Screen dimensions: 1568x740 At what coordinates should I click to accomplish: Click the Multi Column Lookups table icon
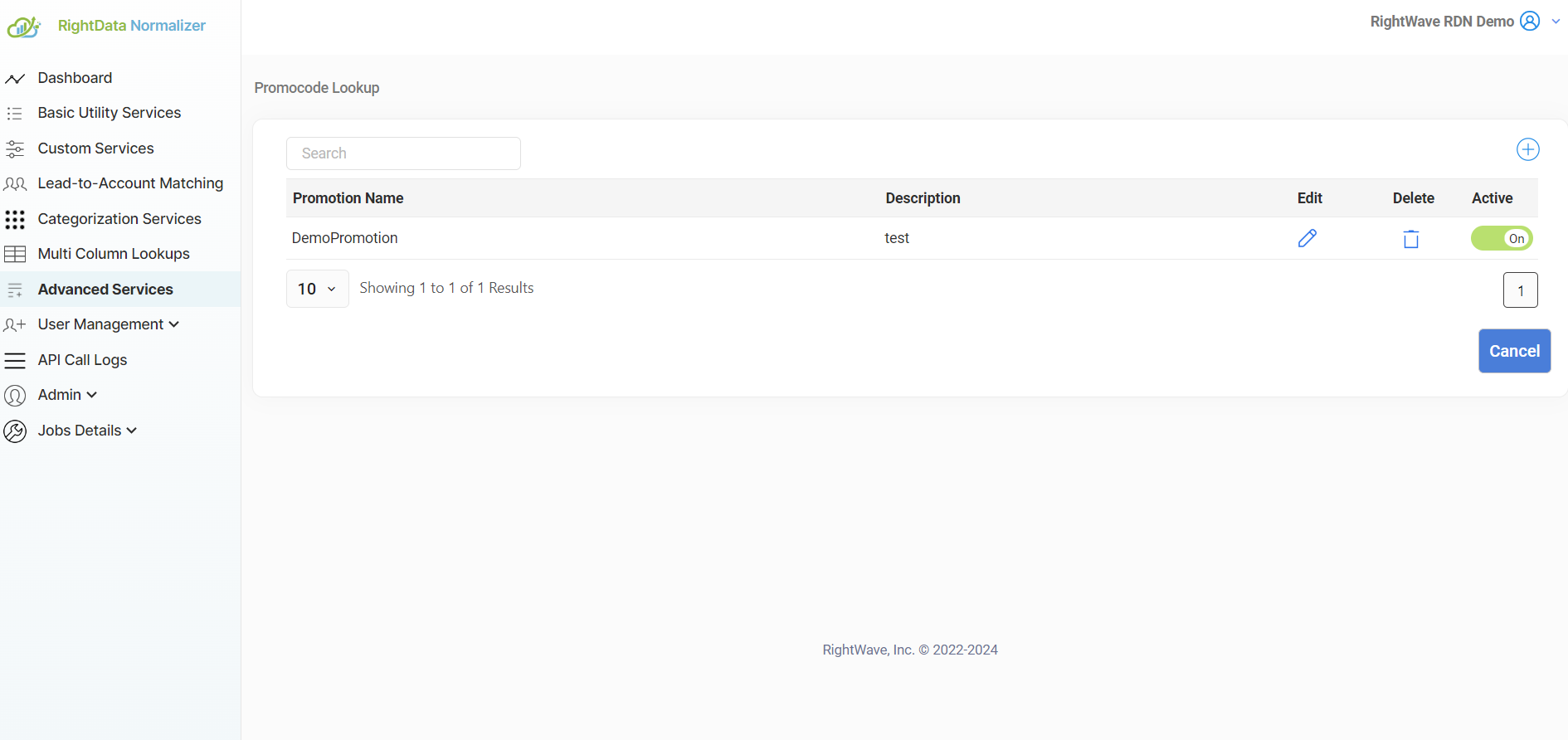pyautogui.click(x=15, y=254)
